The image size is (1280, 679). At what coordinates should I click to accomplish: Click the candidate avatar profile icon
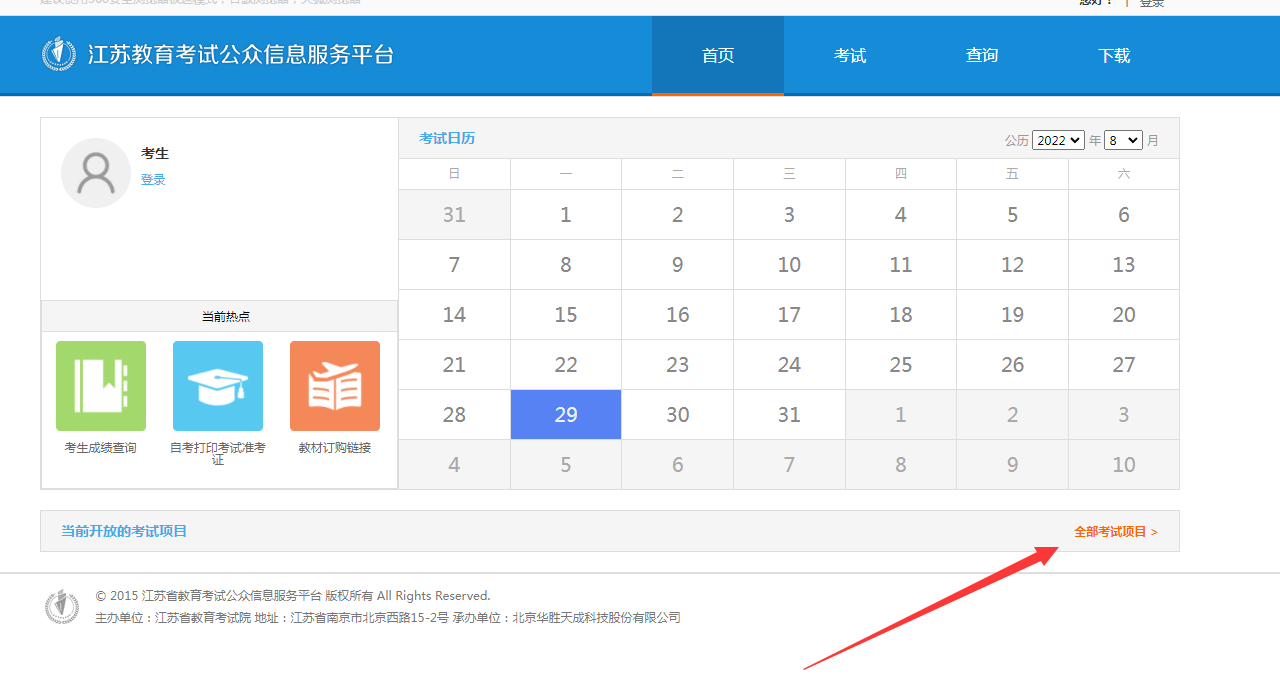[x=96, y=173]
